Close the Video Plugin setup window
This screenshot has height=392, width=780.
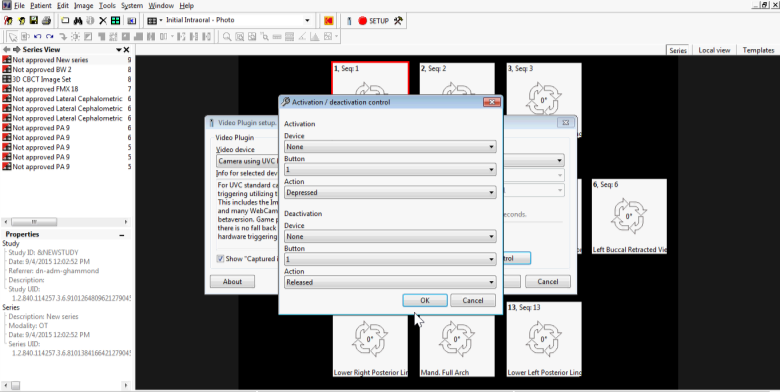pyautogui.click(x=565, y=122)
